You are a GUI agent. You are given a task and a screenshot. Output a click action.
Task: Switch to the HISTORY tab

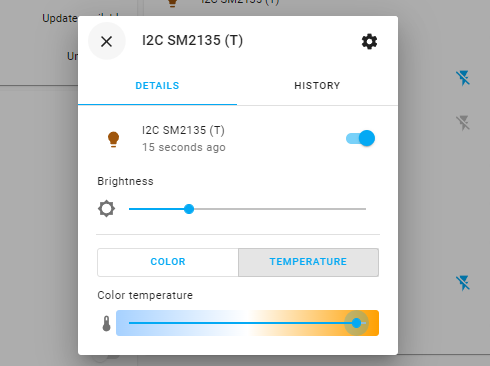click(x=317, y=86)
